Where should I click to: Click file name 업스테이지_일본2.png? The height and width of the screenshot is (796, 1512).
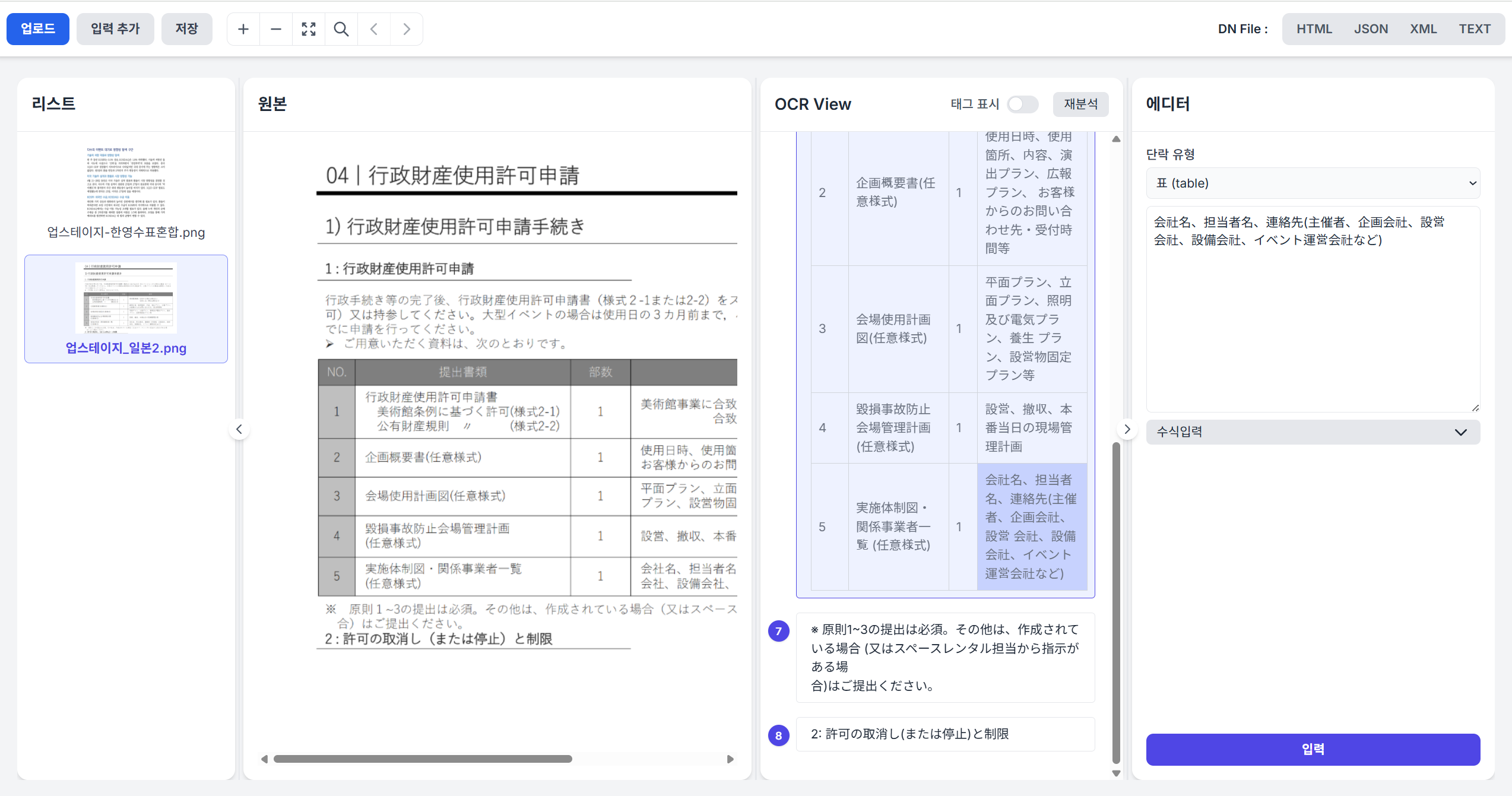(x=126, y=348)
